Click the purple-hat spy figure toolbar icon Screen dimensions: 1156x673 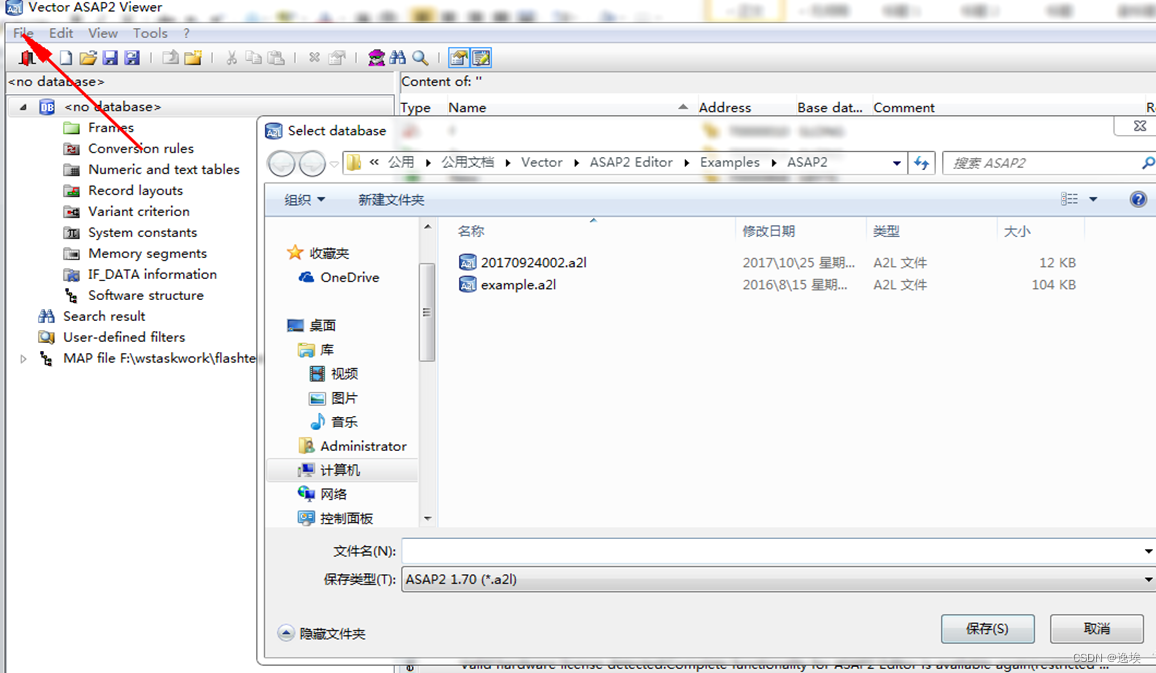click(376, 57)
